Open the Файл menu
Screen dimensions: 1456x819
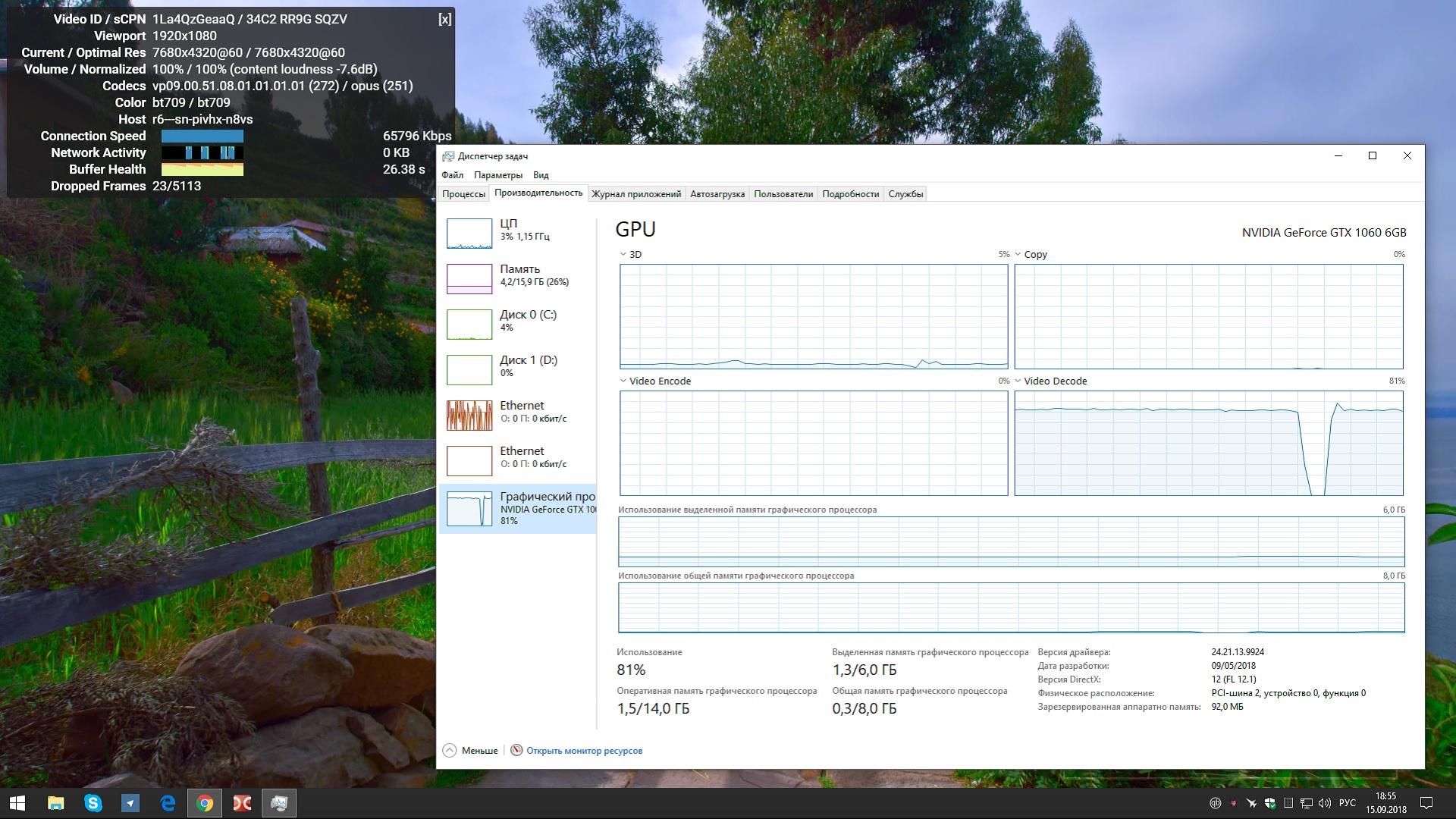(452, 175)
